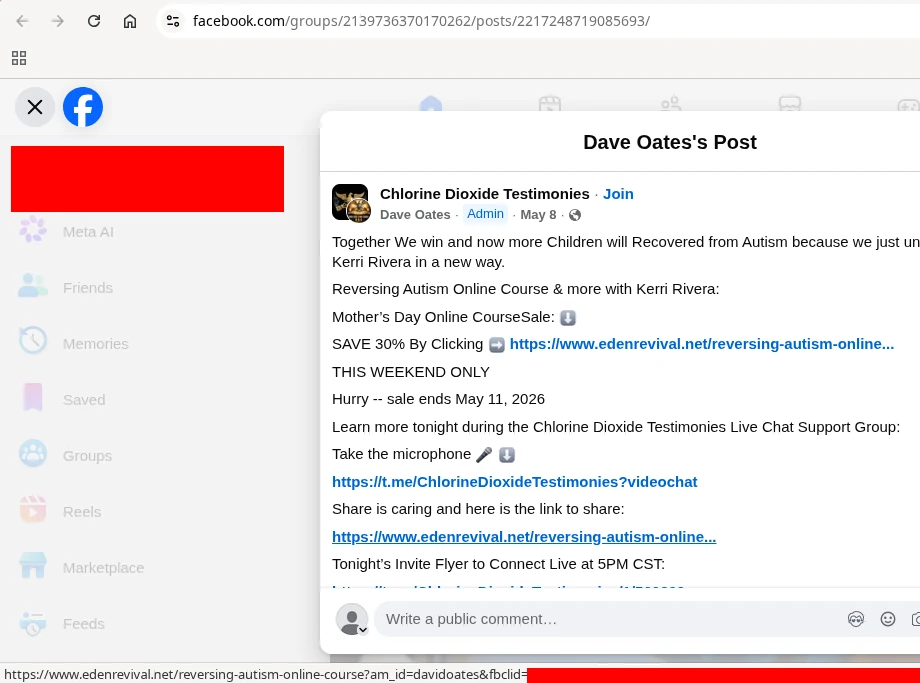
Task: Click the Saved bookmark icon
Action: point(33,397)
